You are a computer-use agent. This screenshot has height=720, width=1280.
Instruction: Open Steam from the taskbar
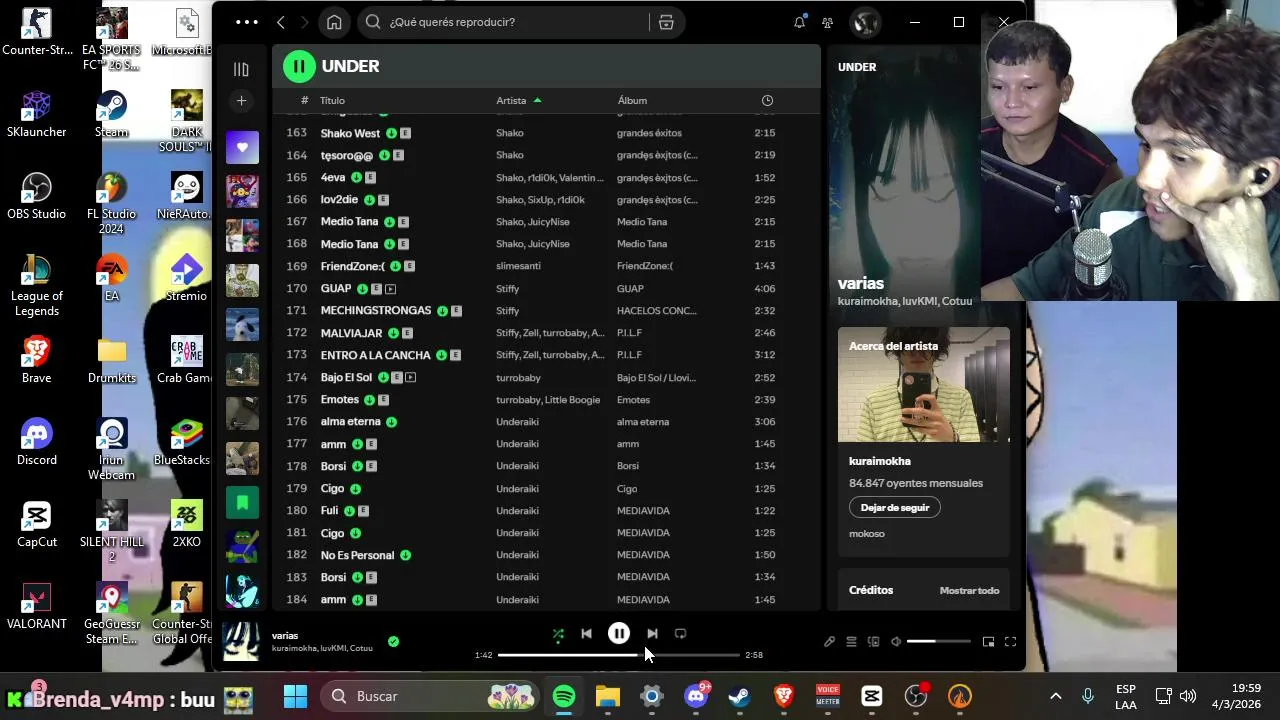pos(740,696)
